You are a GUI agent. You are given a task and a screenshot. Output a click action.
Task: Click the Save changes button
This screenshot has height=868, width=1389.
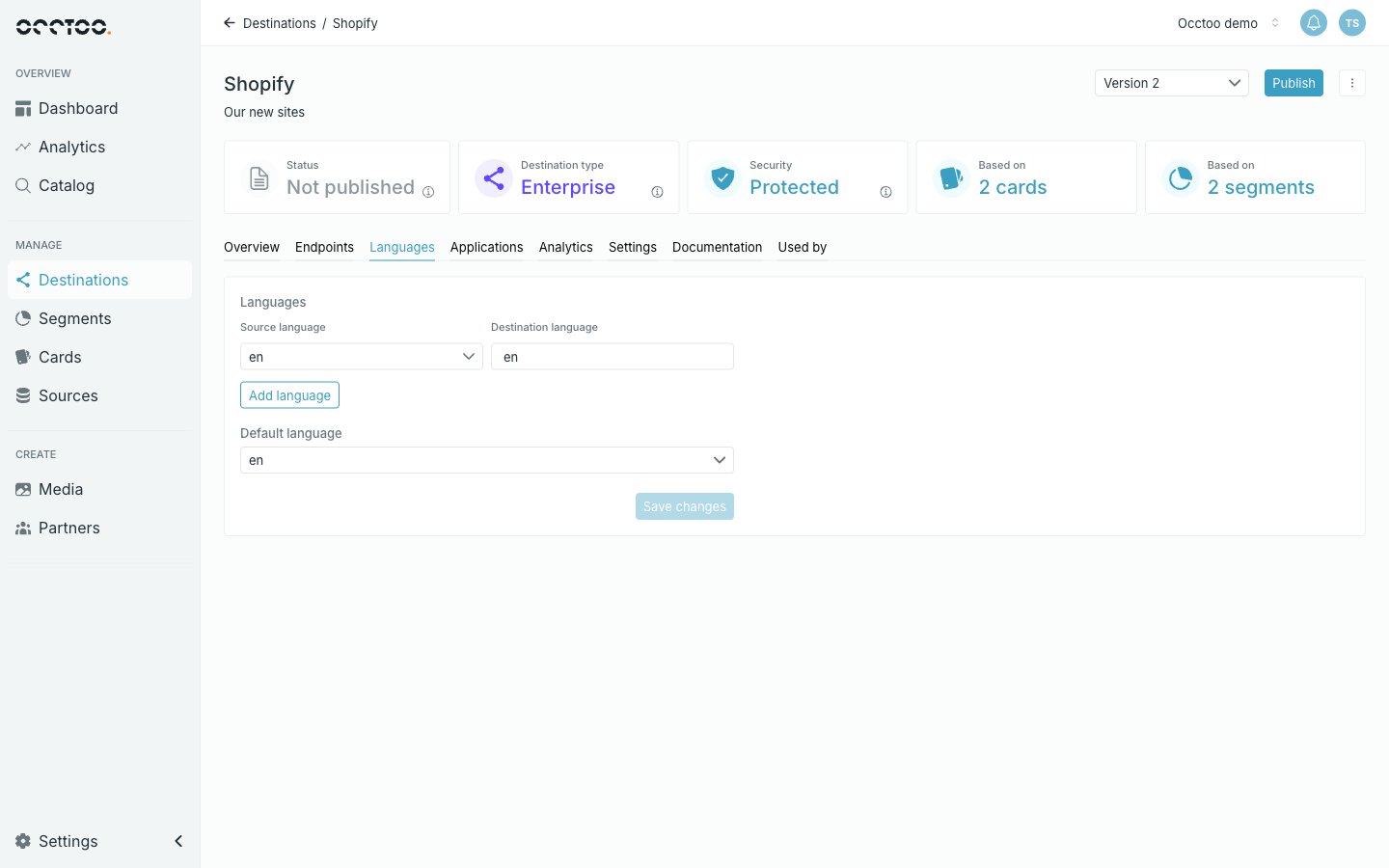[685, 506]
